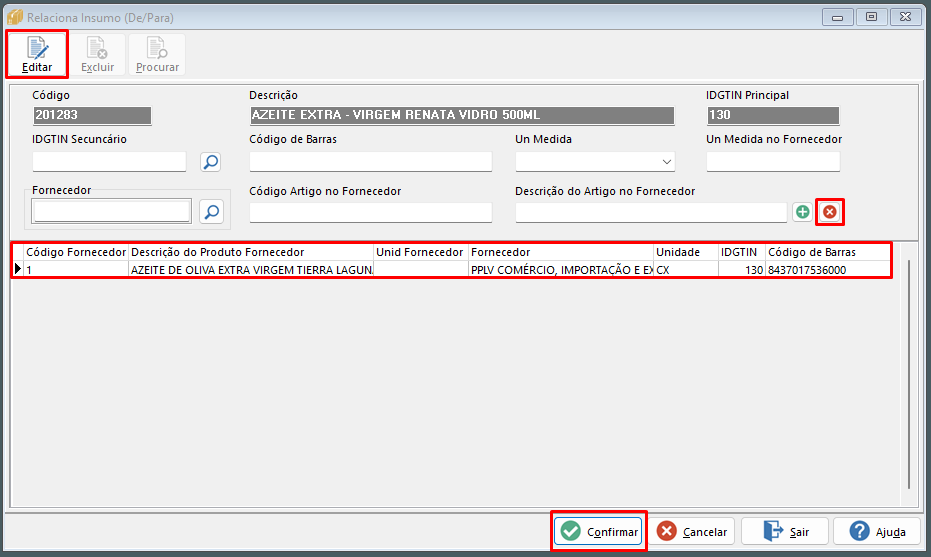The height and width of the screenshot is (557, 931).
Task: Maximize the Relaciona Insumo window
Action: click(872, 17)
